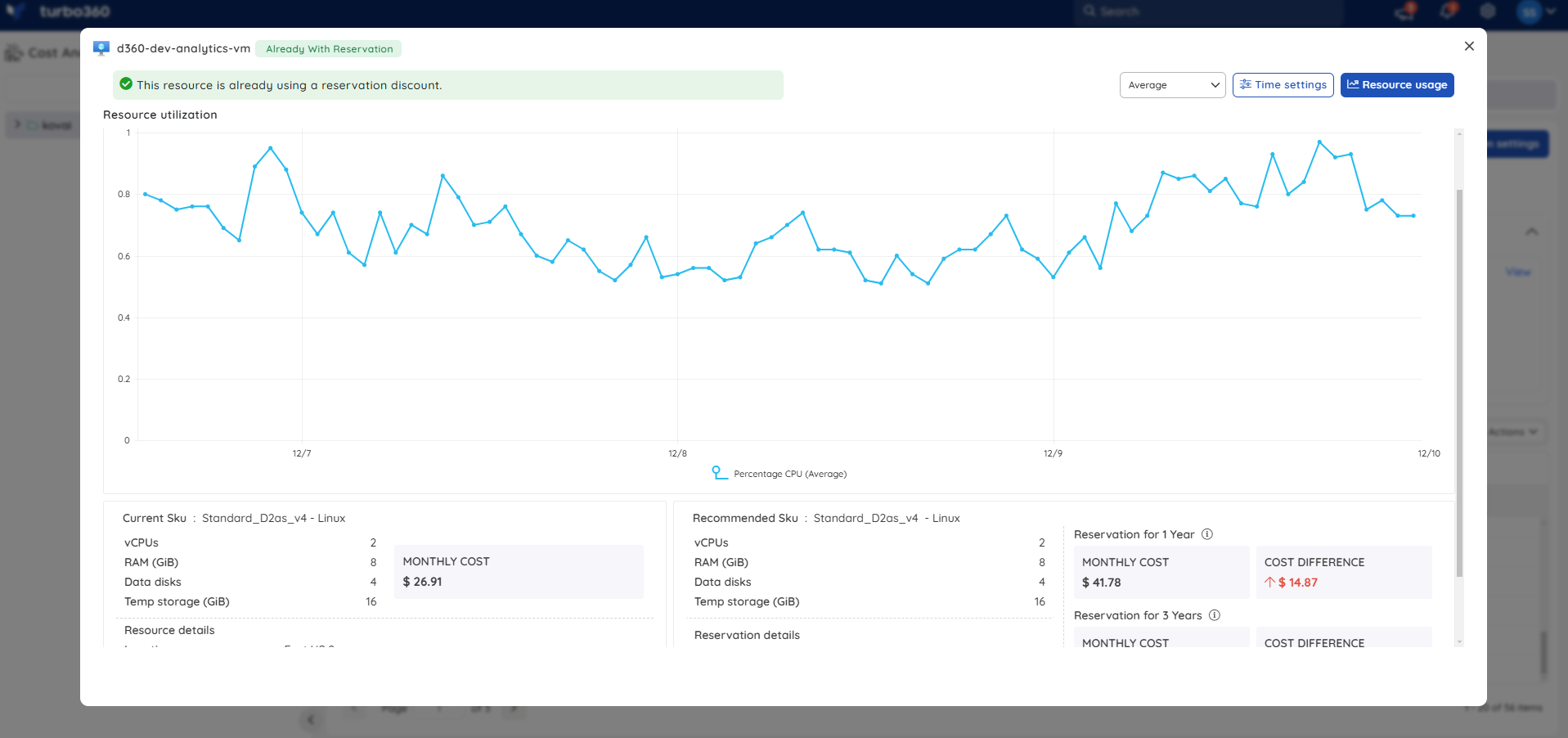The height and width of the screenshot is (738, 1568).
Task: Click the scrollbar down arrow in dialog
Action: point(1459,642)
